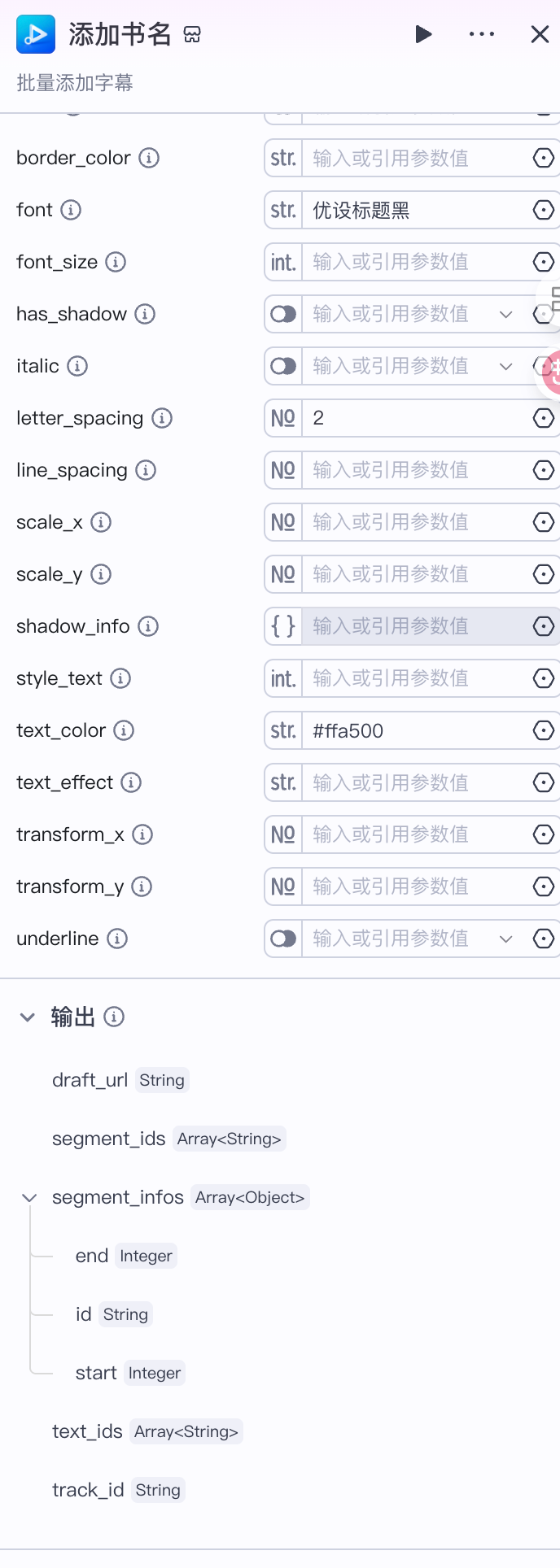Click the run (play) button in header

(423, 34)
